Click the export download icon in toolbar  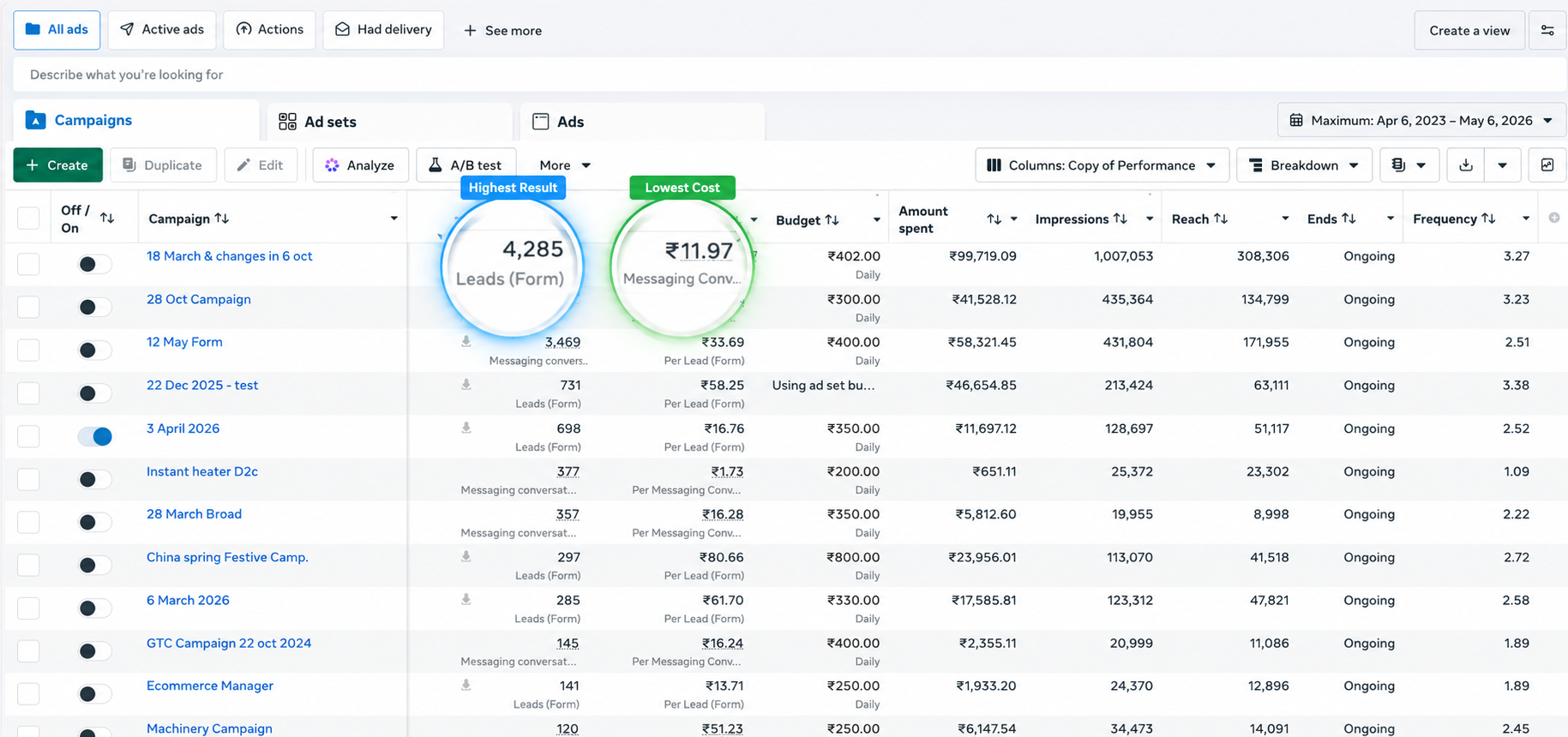(1466, 165)
